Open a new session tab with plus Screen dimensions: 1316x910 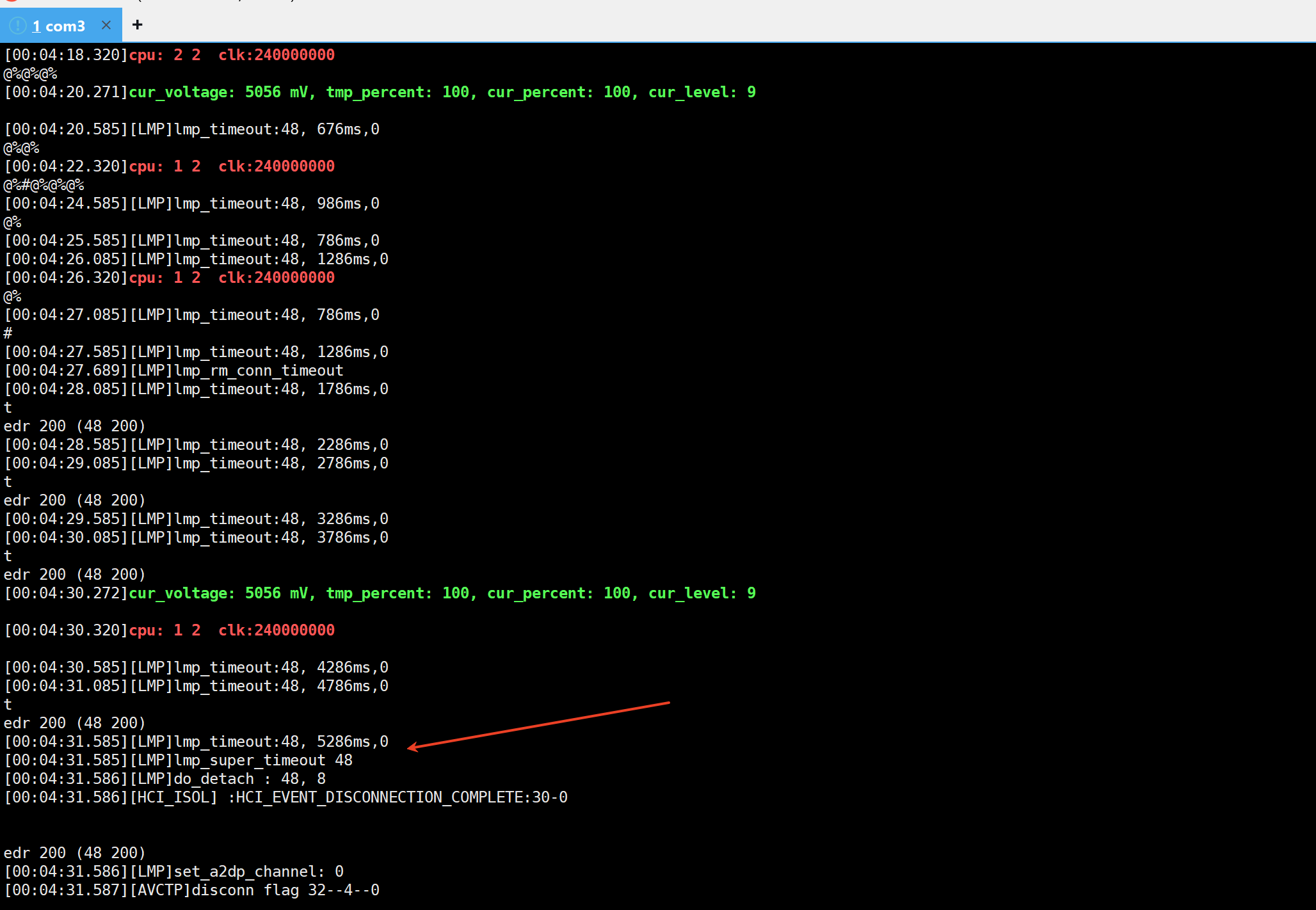137,25
